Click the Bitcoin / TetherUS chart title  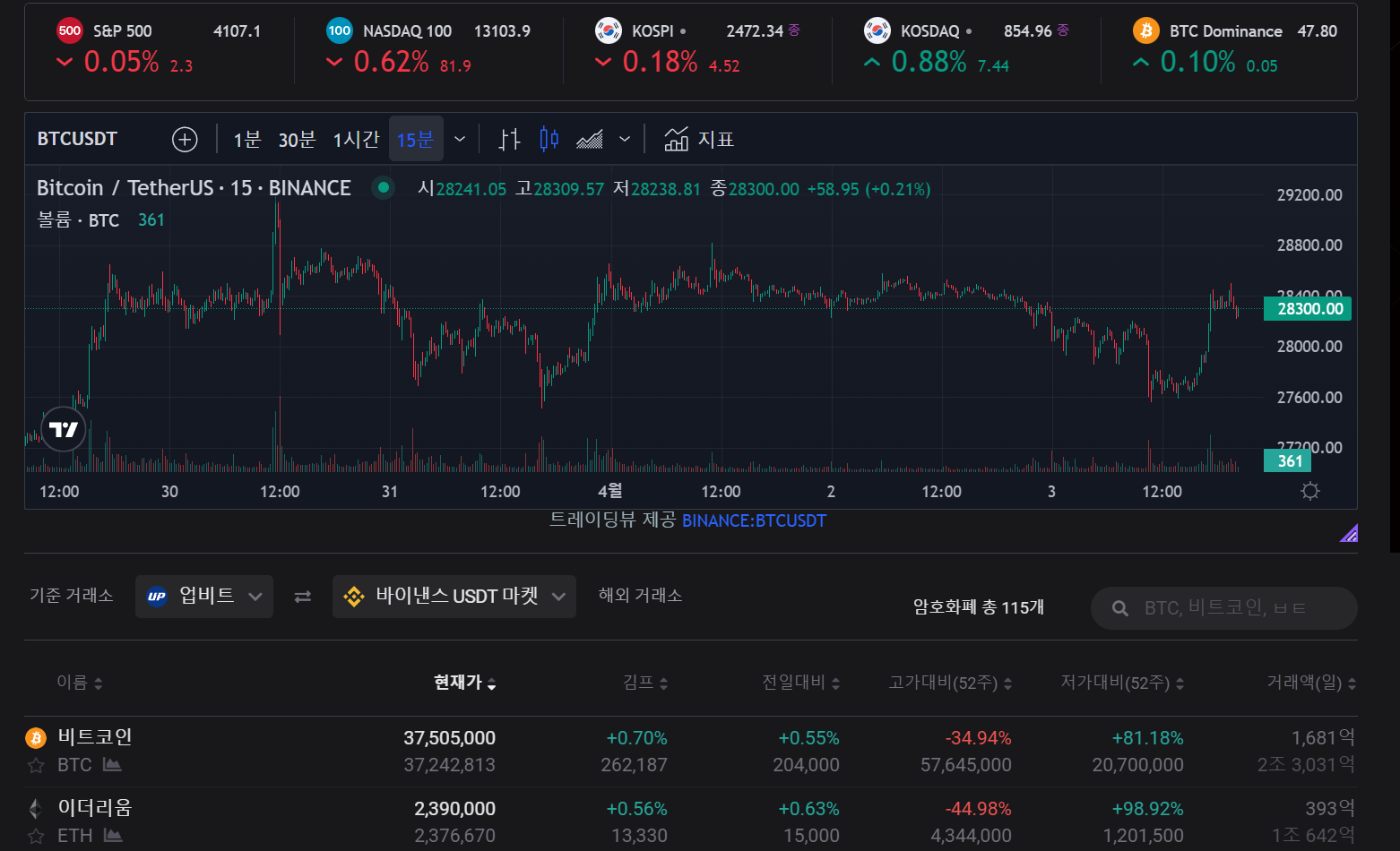click(x=194, y=188)
